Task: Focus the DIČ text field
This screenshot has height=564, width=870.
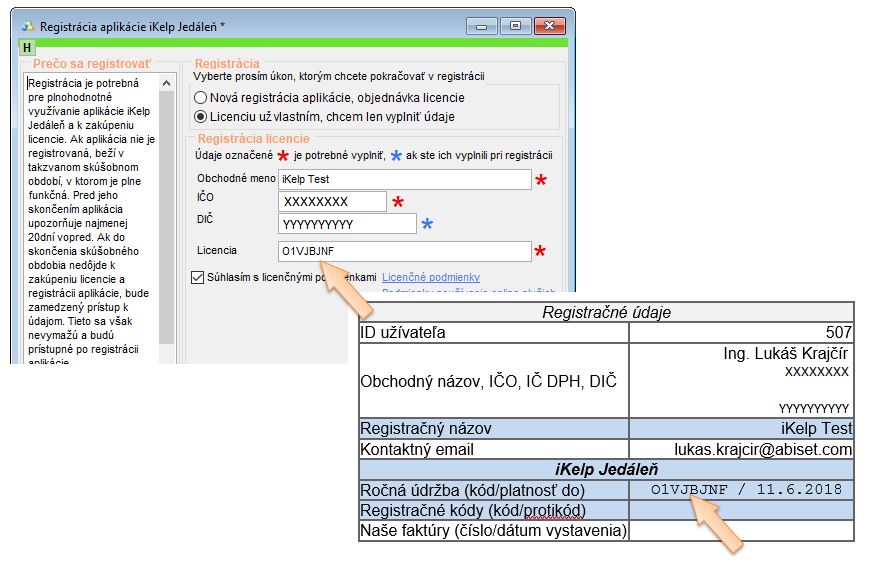Action: (347, 223)
